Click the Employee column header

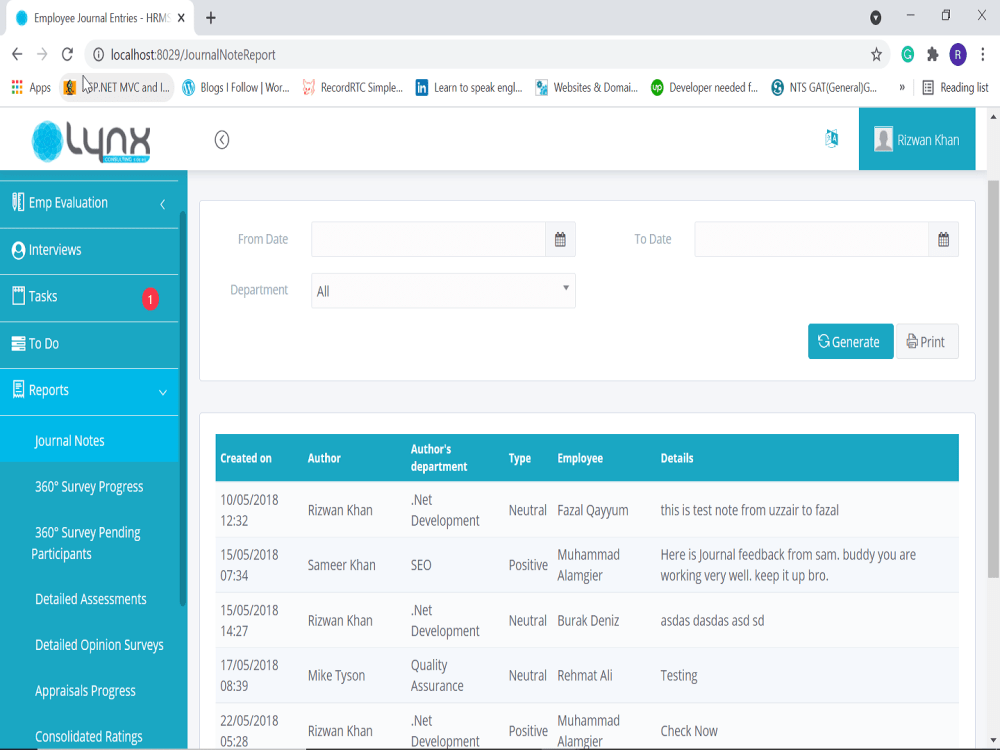click(580, 458)
